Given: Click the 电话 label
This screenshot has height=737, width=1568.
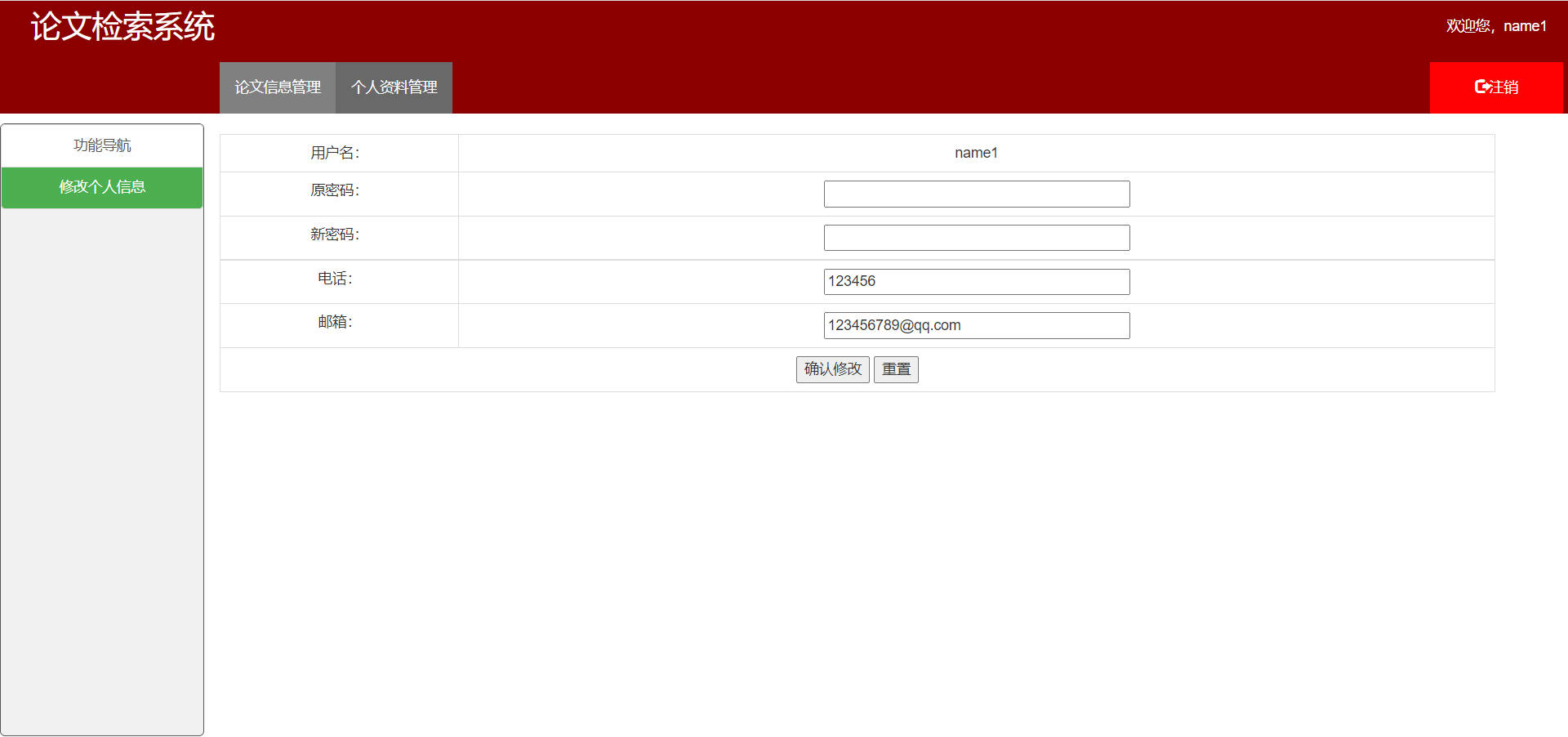Looking at the screenshot, I should pos(335,279).
